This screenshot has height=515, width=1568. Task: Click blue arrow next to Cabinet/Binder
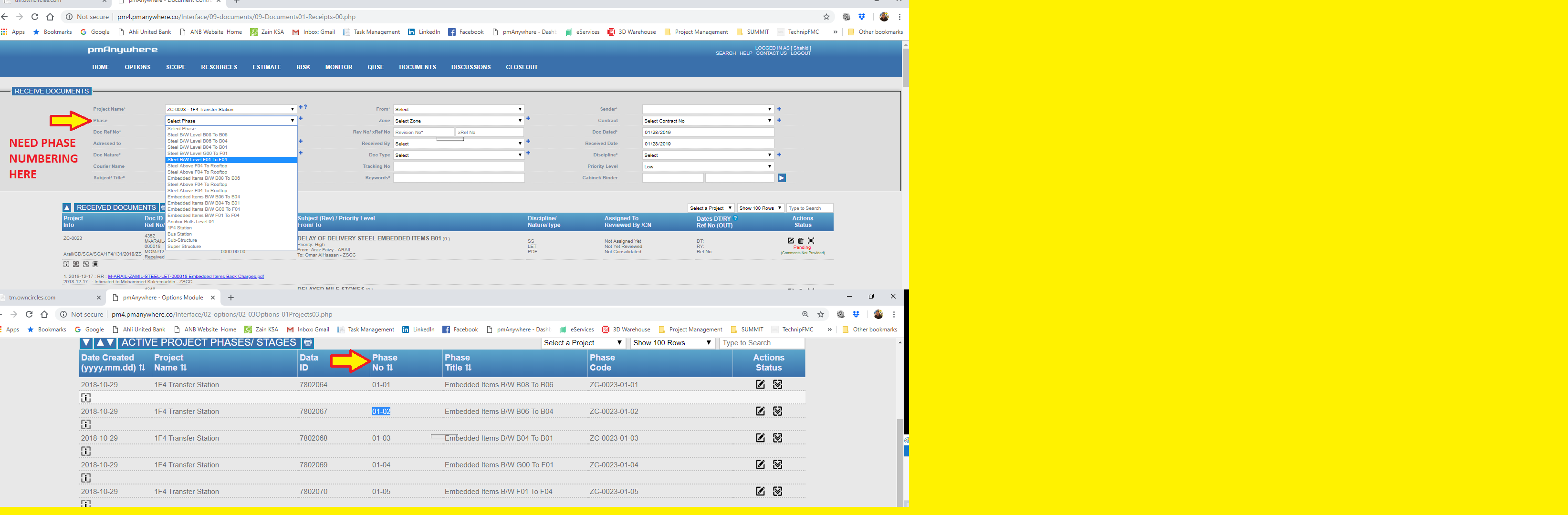click(782, 178)
